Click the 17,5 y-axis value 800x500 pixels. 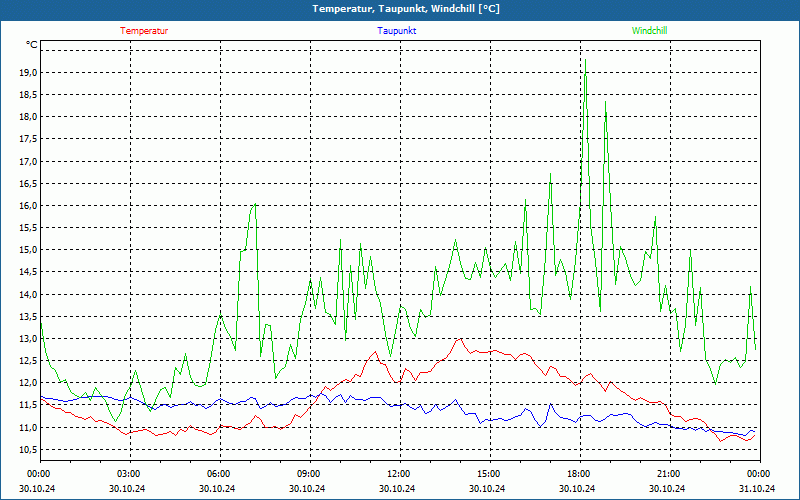[x=29, y=139]
